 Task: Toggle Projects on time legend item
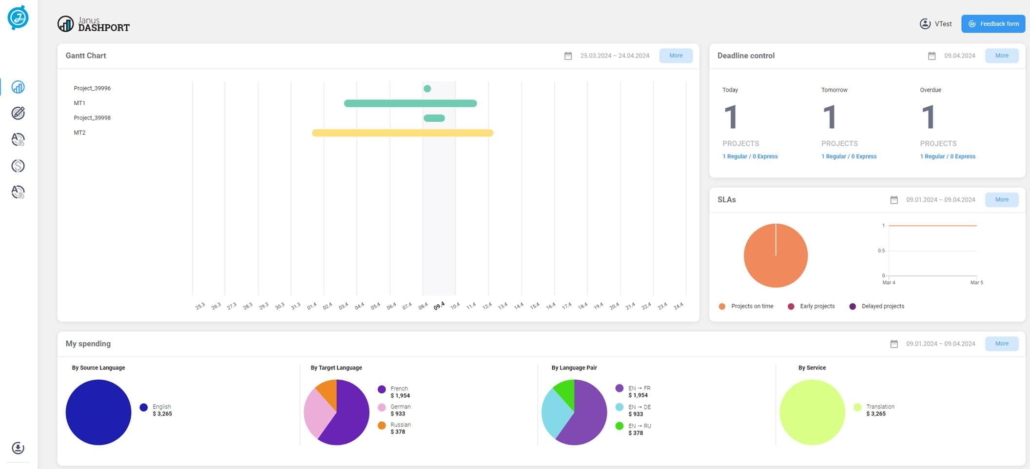pos(723,306)
